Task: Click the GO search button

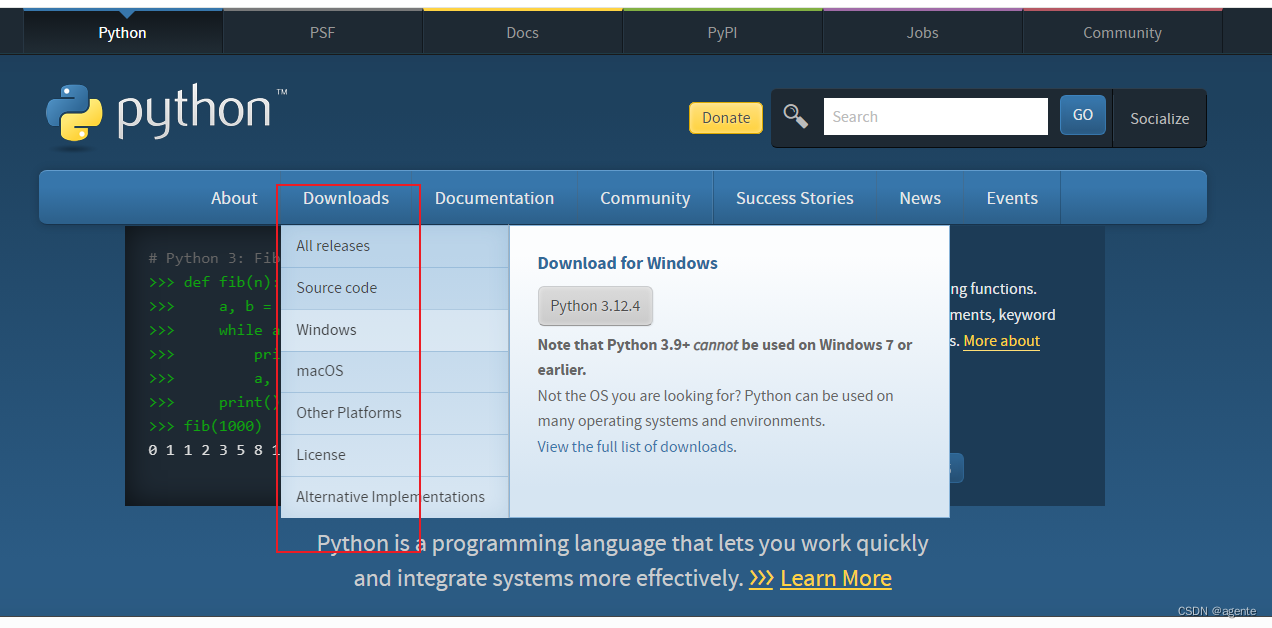Action: [x=1083, y=115]
